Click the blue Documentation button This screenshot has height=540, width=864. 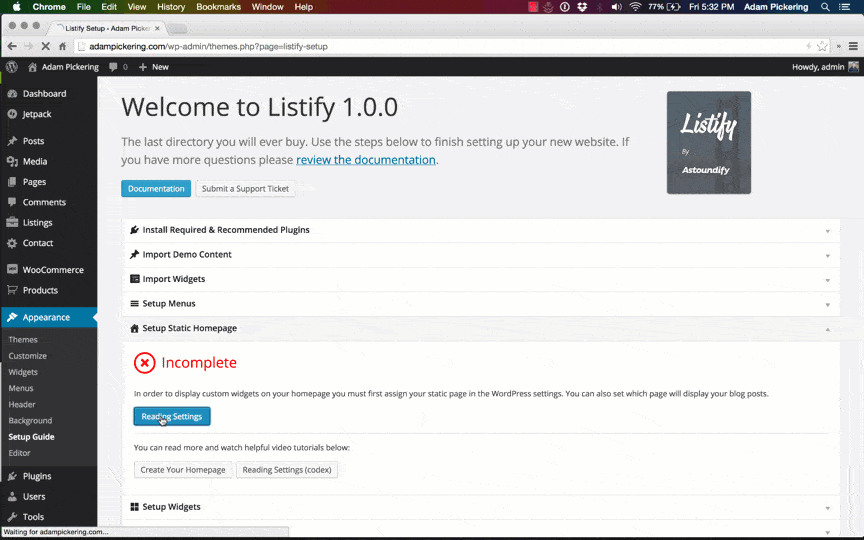coord(156,188)
